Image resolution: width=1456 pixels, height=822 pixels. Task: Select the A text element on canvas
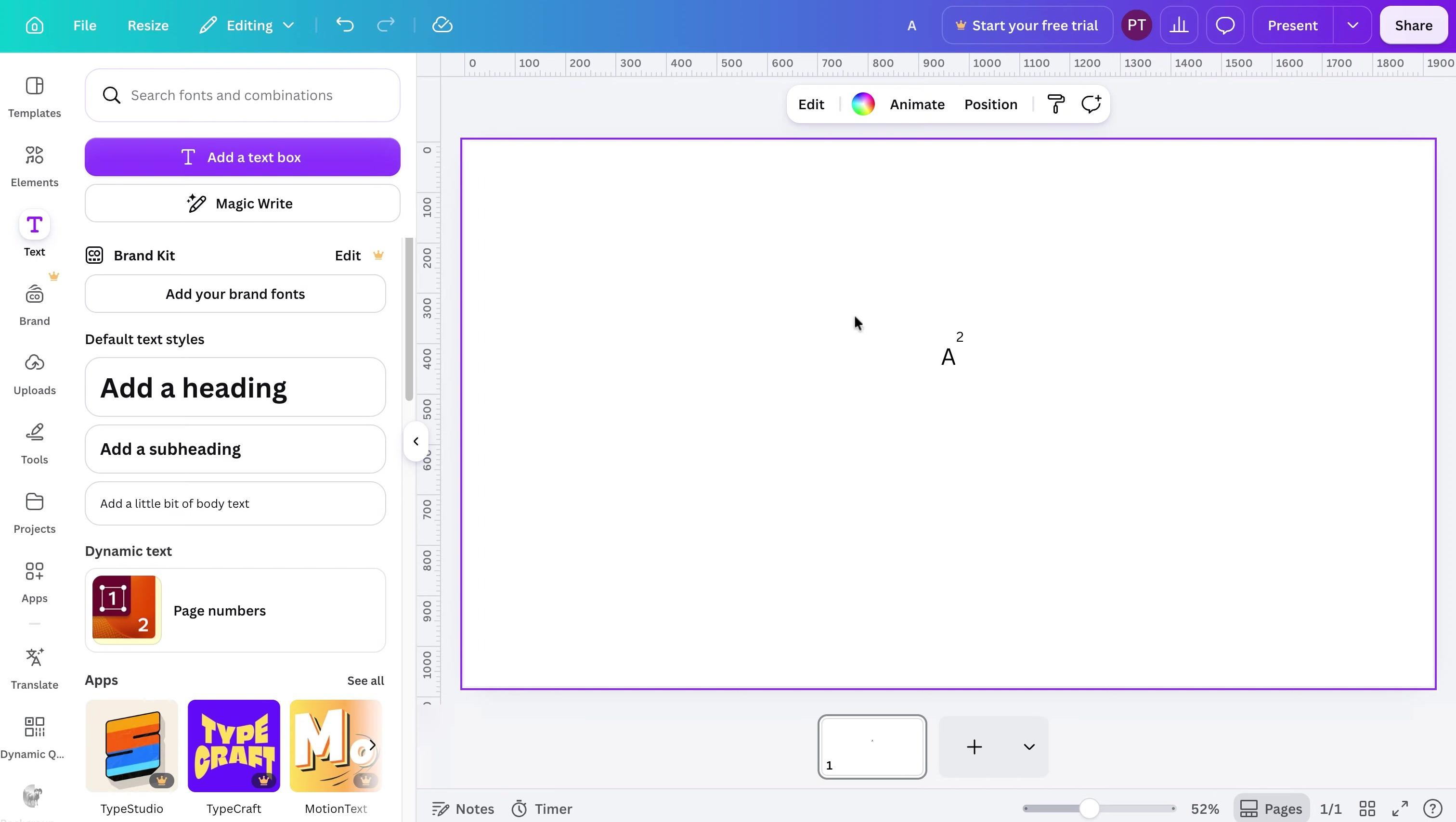(949, 357)
